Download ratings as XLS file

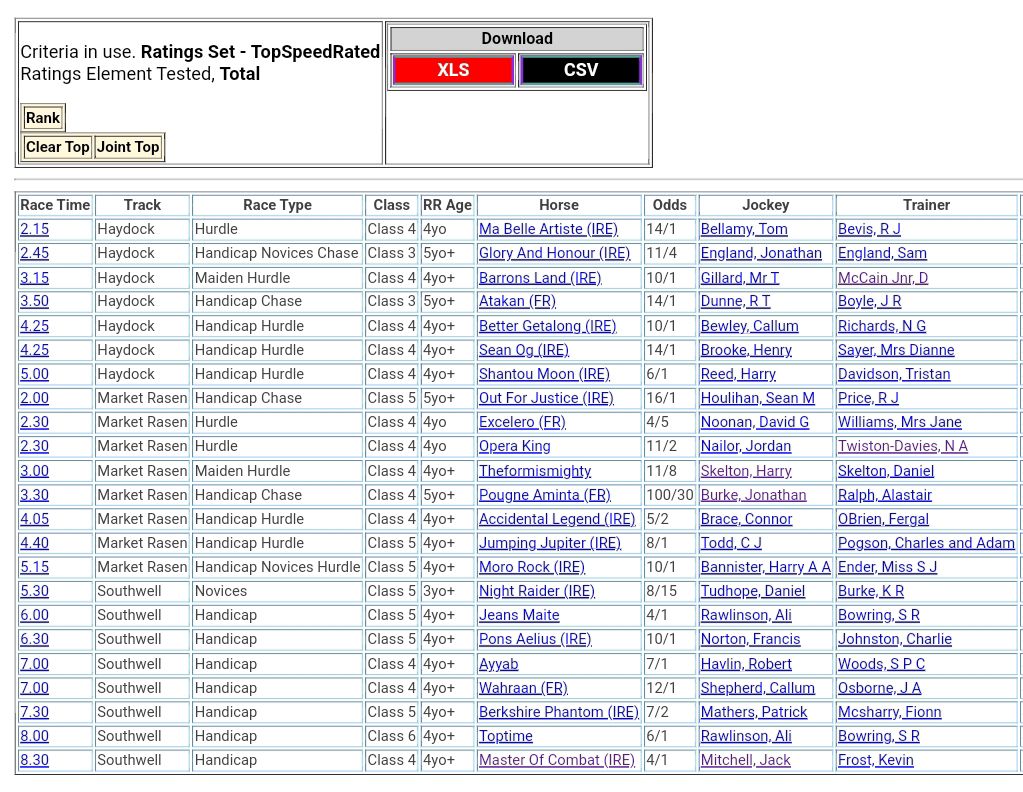(x=453, y=71)
